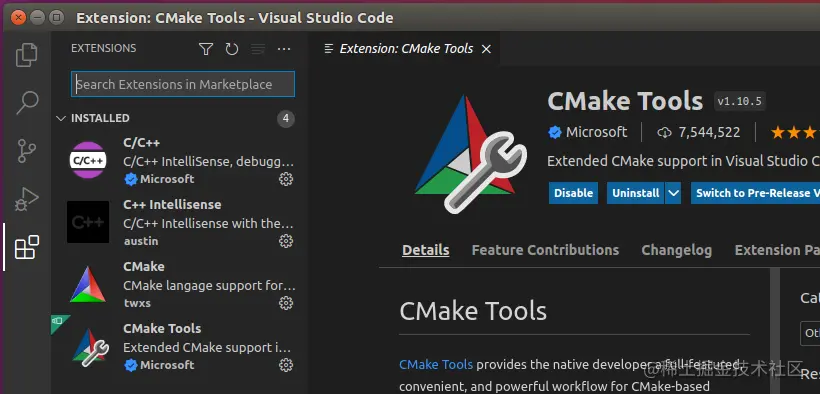Click the filter extensions funnel icon
The height and width of the screenshot is (394, 820).
(206, 49)
